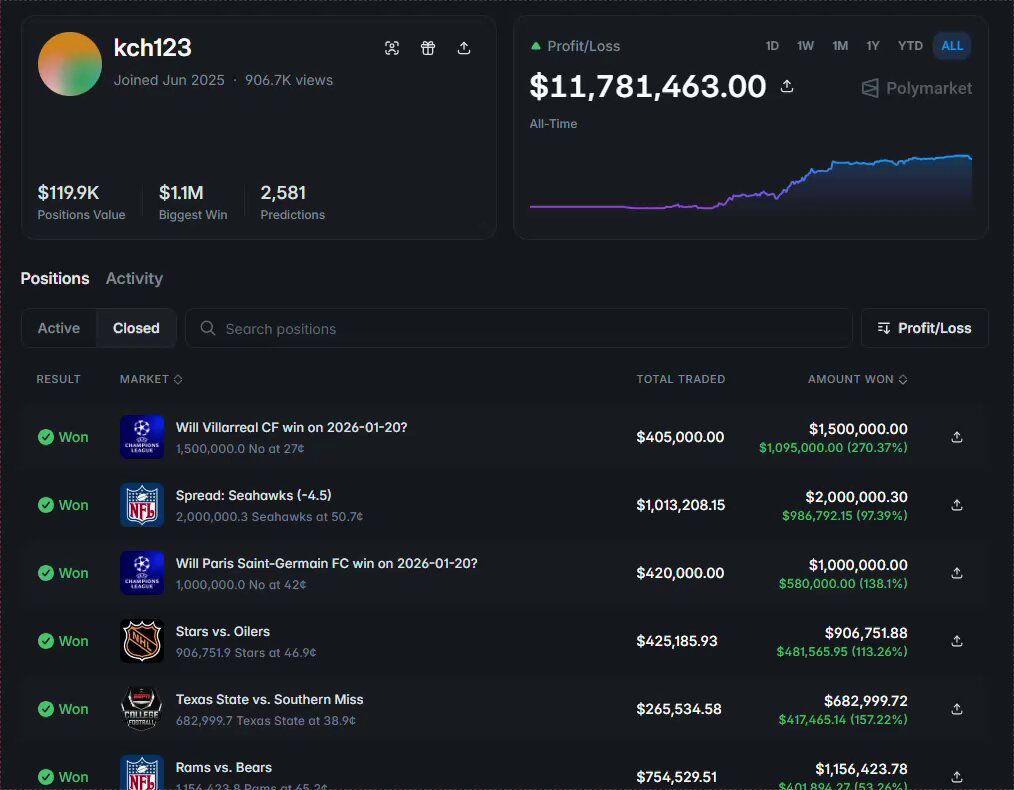
Task: Click the $906,751.88 amount won
Action: 866,633
